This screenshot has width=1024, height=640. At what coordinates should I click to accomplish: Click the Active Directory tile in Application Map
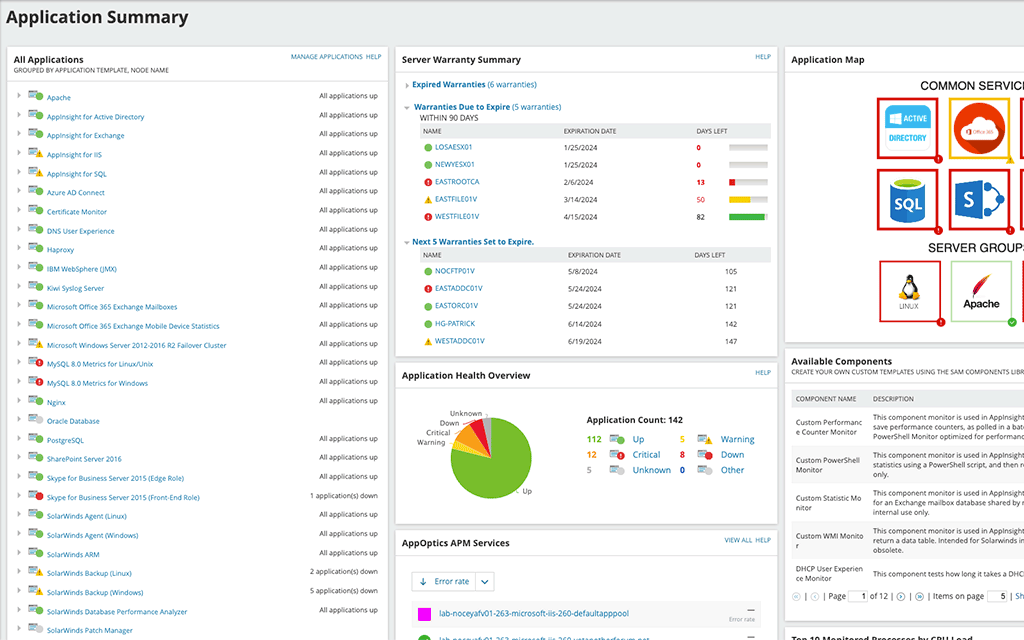908,128
